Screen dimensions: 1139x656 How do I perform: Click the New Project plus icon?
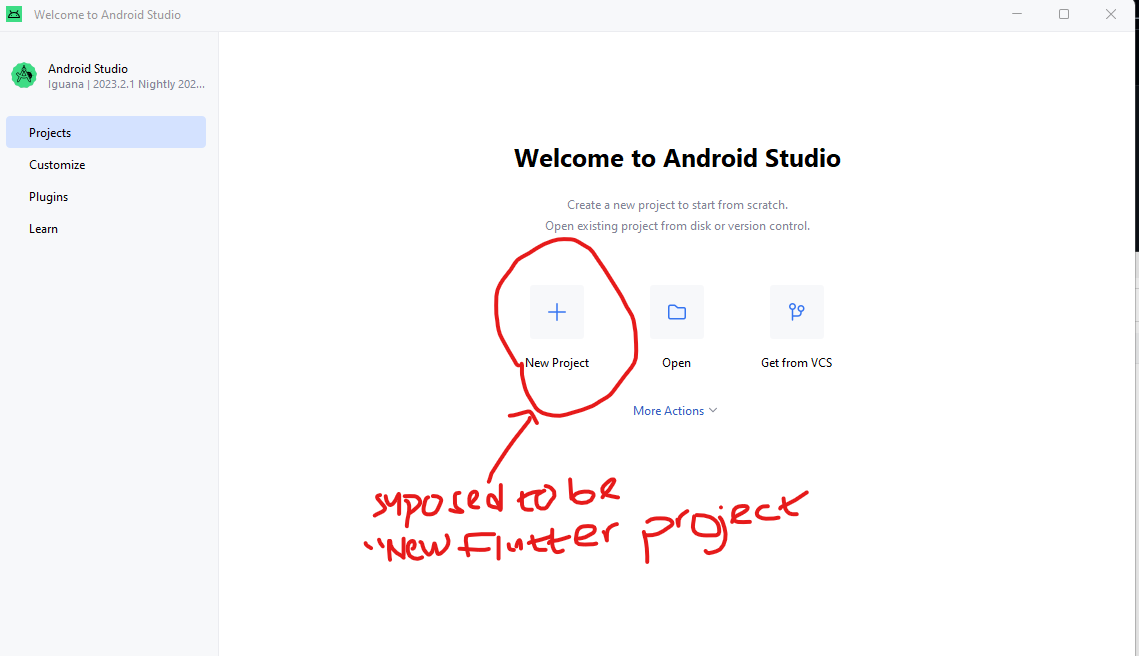(x=556, y=311)
